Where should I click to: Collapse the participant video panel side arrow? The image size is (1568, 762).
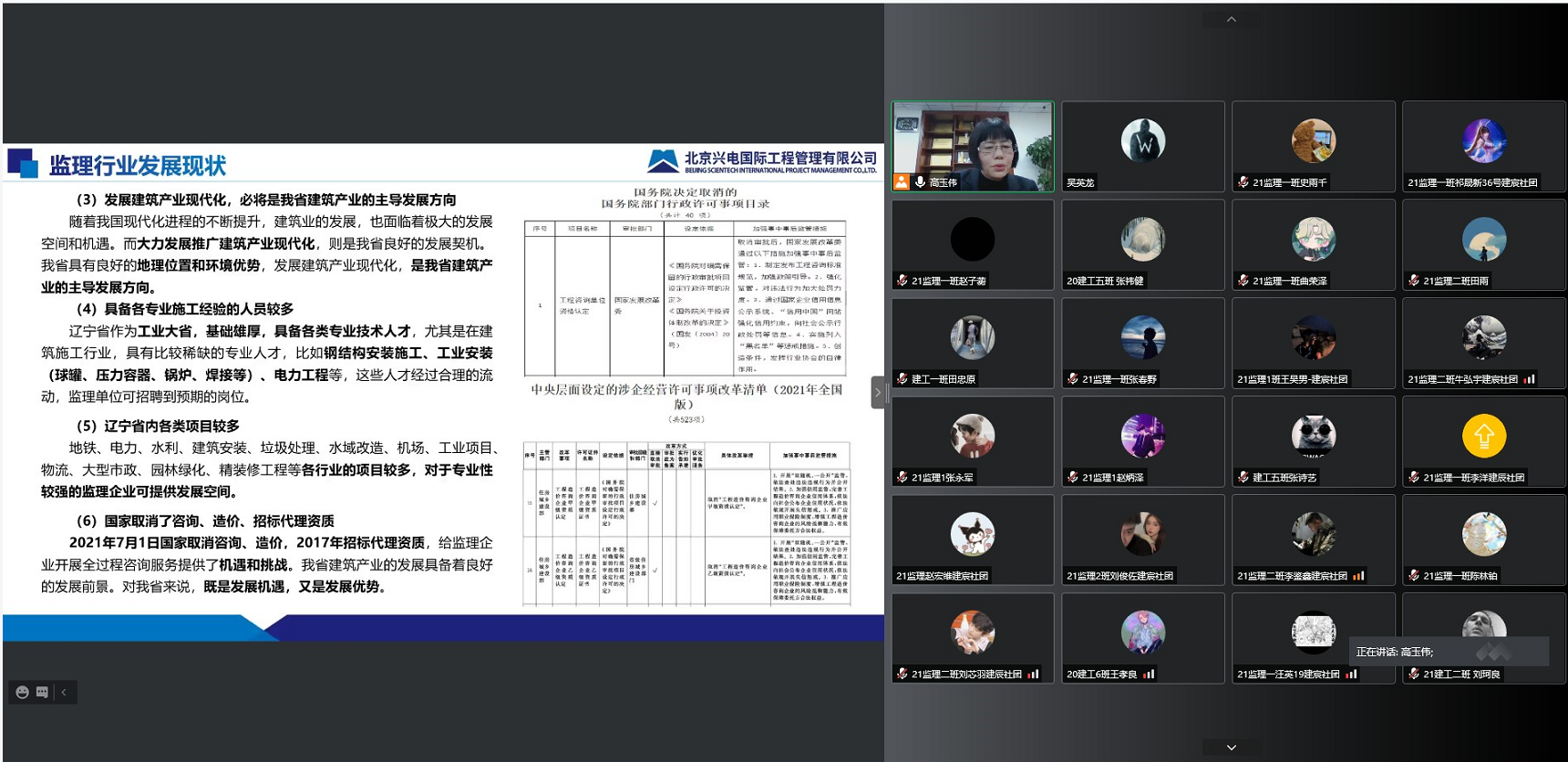click(877, 393)
